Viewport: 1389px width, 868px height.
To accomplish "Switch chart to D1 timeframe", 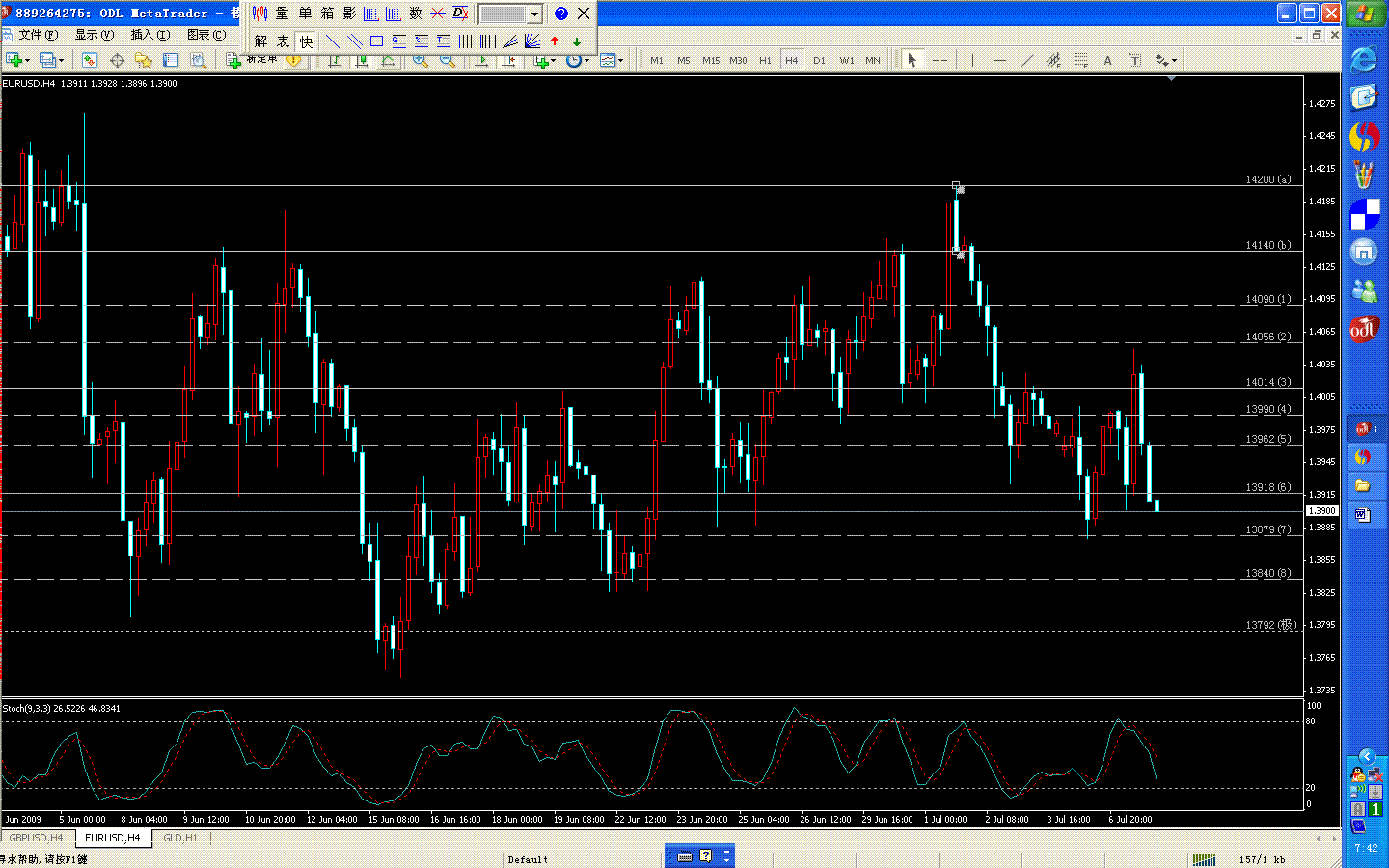I will tap(819, 60).
